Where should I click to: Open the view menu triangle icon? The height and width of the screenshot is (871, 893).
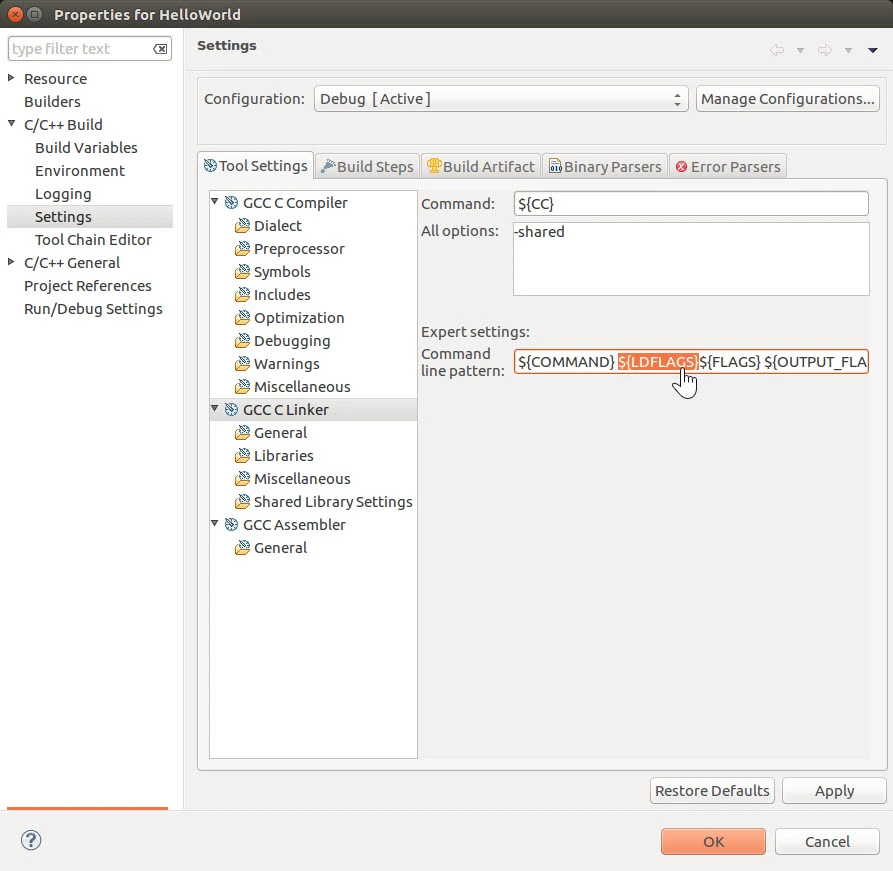pos(872,50)
